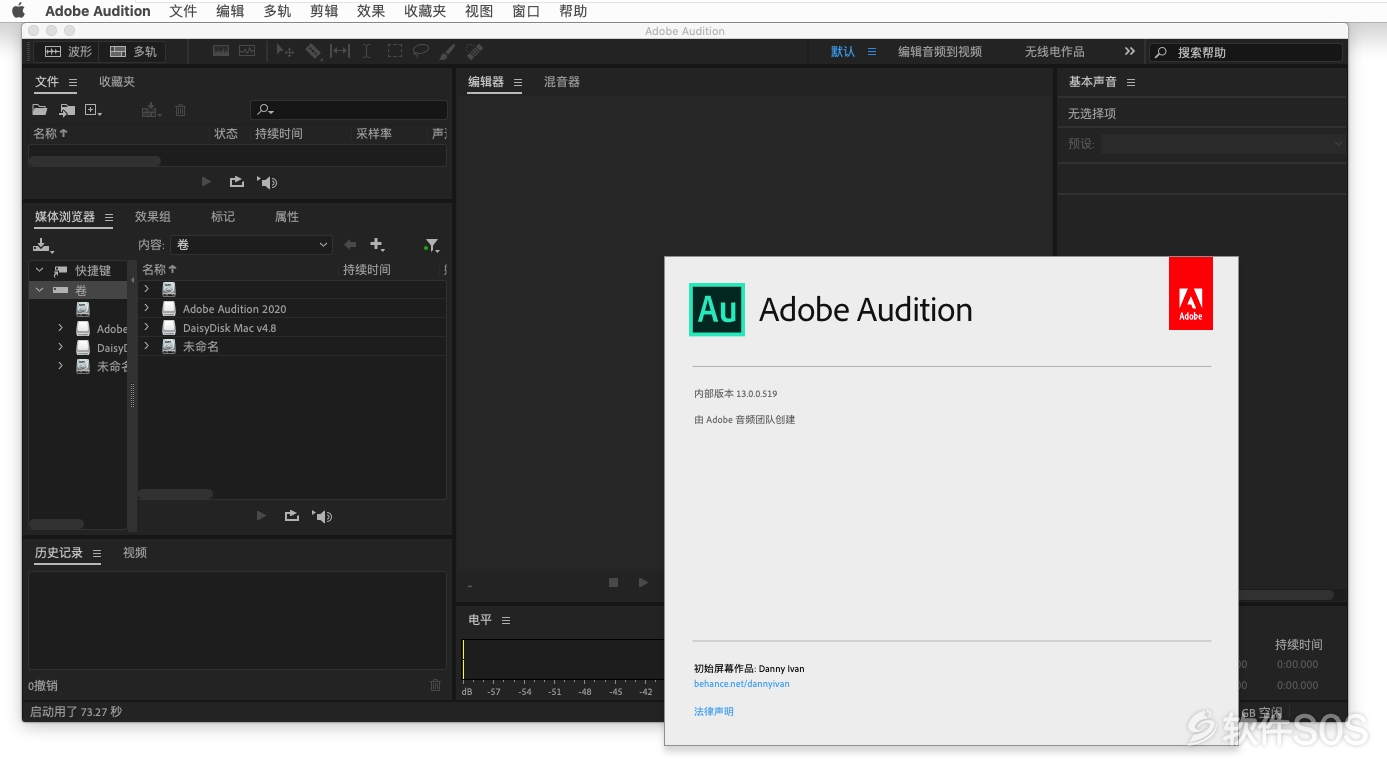Open the Apple menu
The width and height of the screenshot is (1387, 759).
[x=18, y=11]
